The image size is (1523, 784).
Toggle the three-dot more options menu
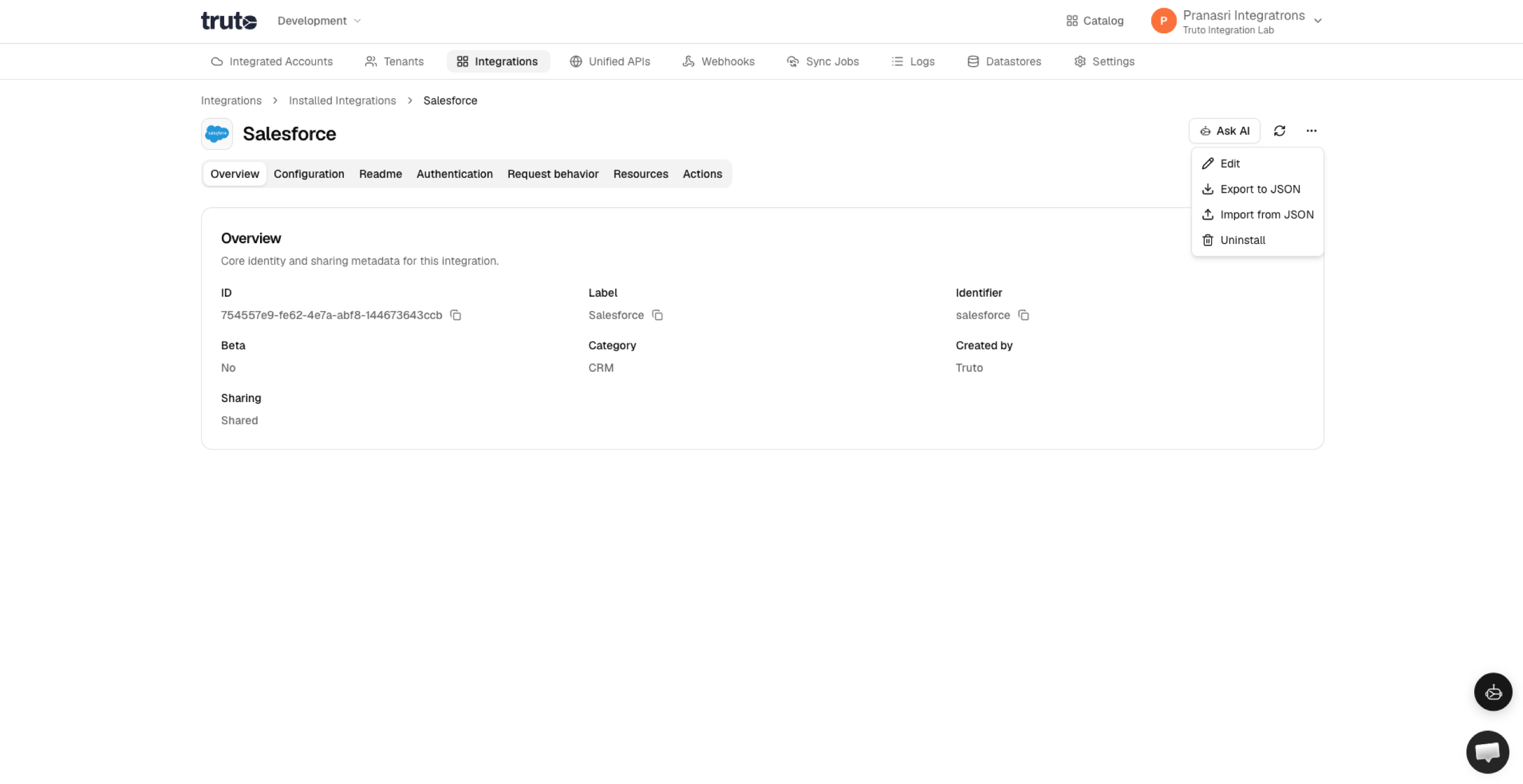[1311, 131]
